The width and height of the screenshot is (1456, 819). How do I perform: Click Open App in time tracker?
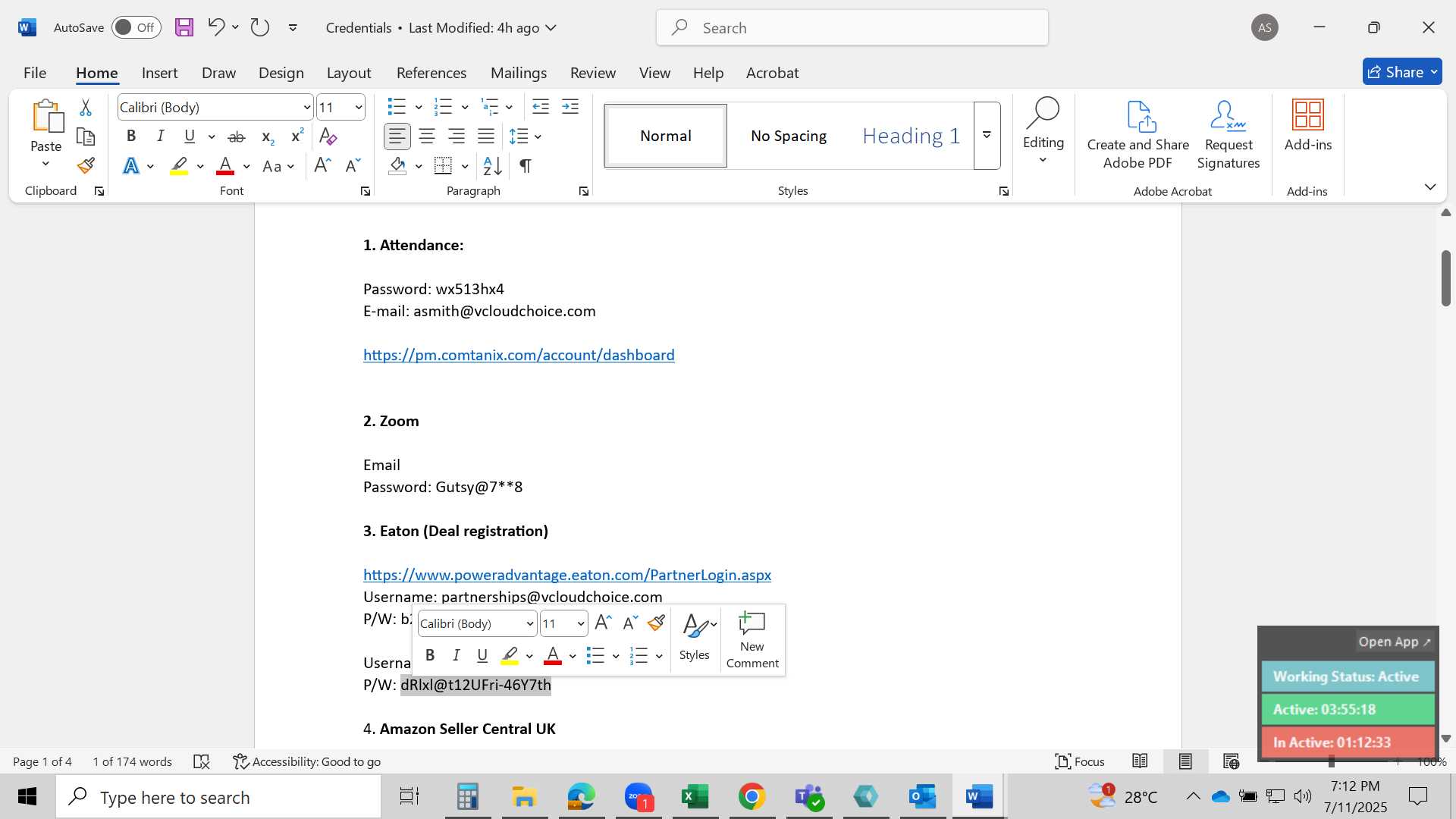(x=1394, y=642)
